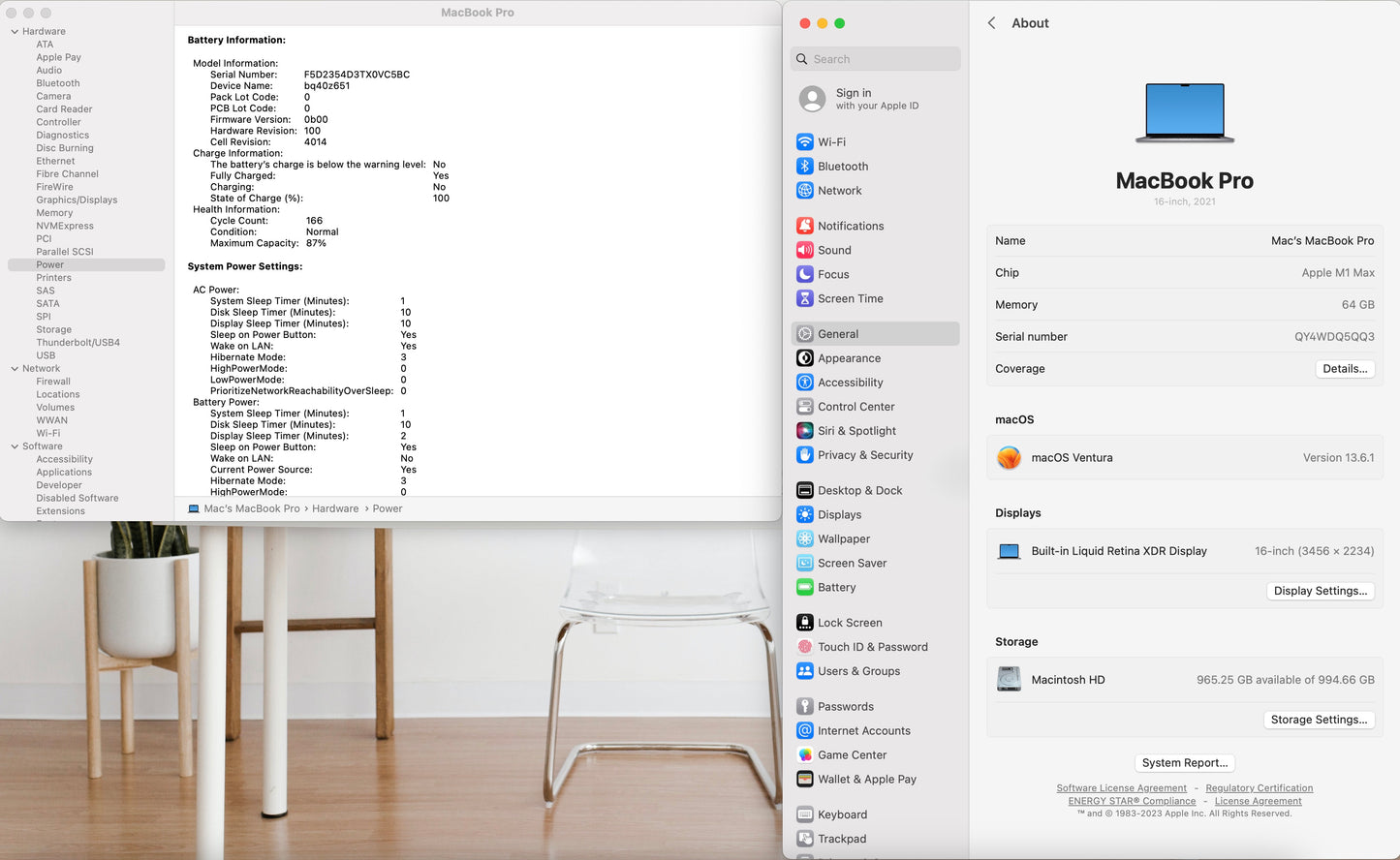Select Disabled Software in System Information
Viewport: 1400px width, 860px height.
pos(78,498)
